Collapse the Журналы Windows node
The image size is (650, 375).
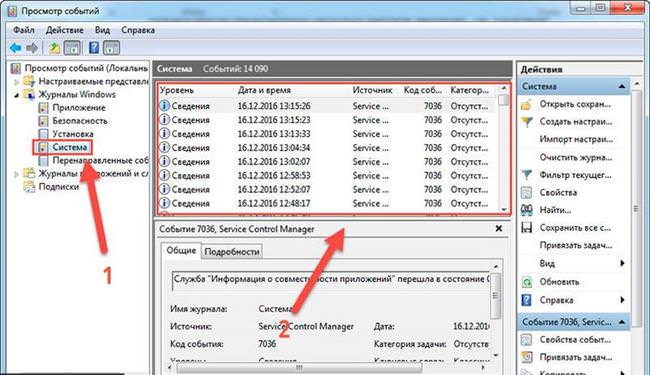coord(17,95)
